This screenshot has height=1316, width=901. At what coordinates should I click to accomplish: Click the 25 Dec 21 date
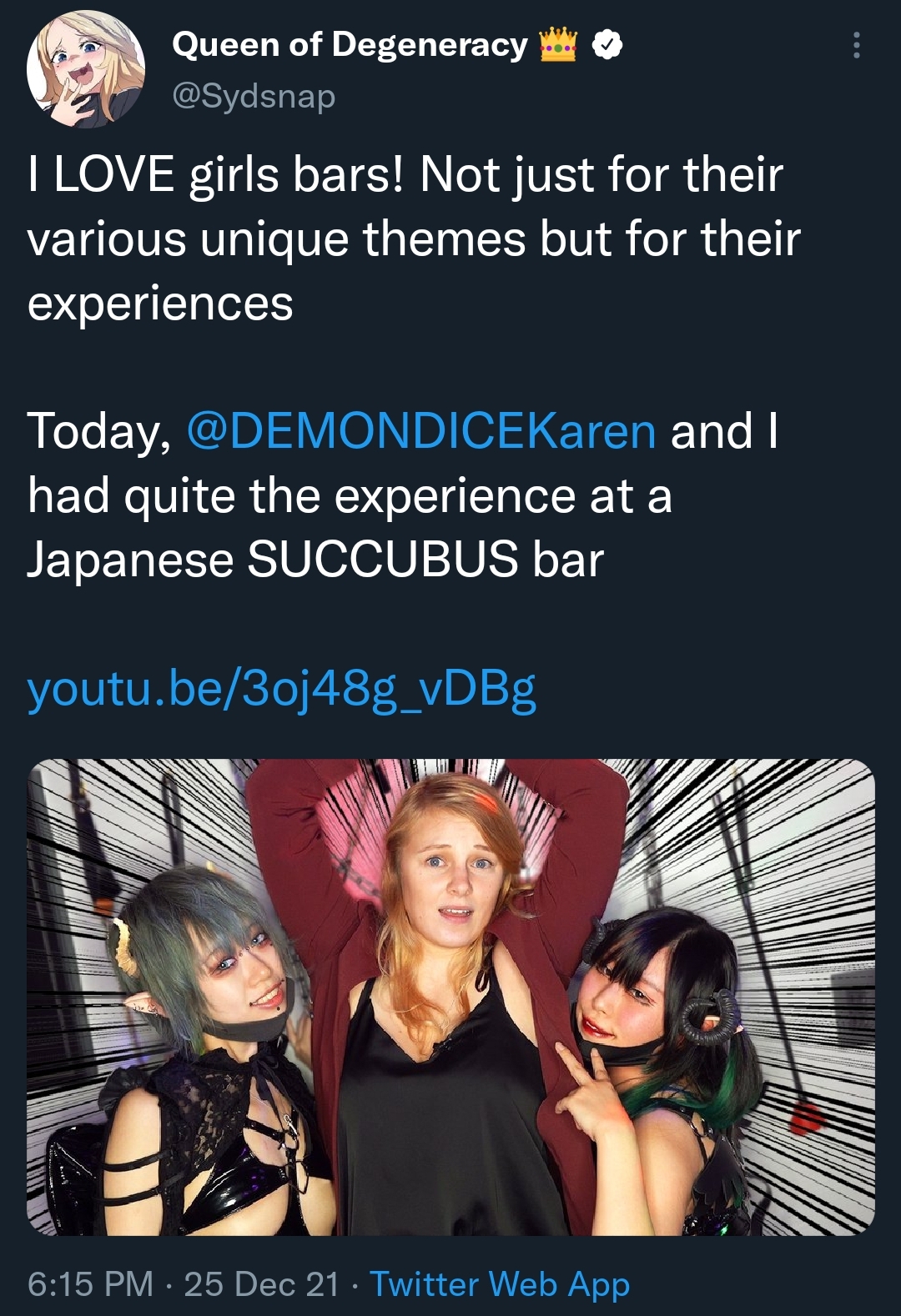pos(262,1284)
